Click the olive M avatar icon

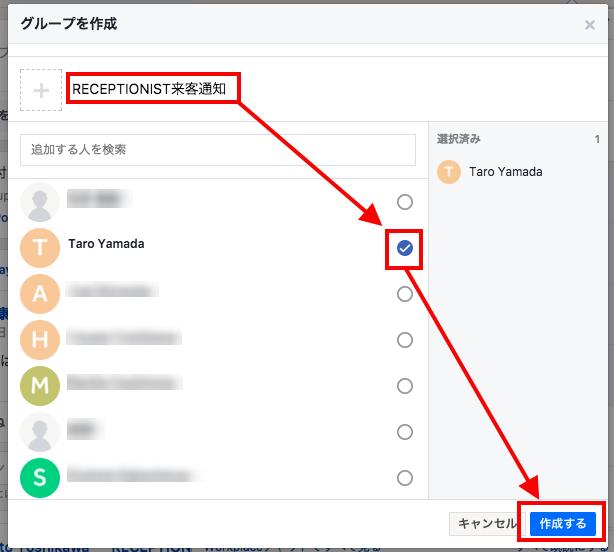coord(41,386)
